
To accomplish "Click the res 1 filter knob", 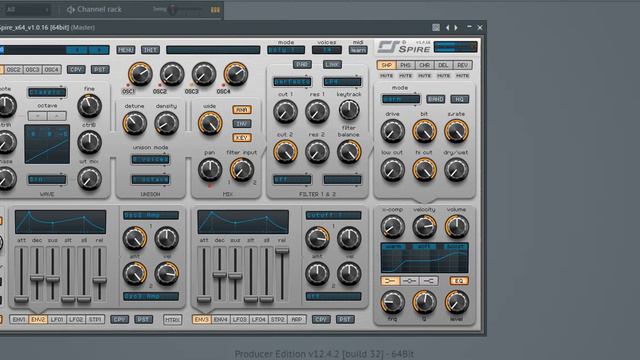I will pyautogui.click(x=317, y=111).
